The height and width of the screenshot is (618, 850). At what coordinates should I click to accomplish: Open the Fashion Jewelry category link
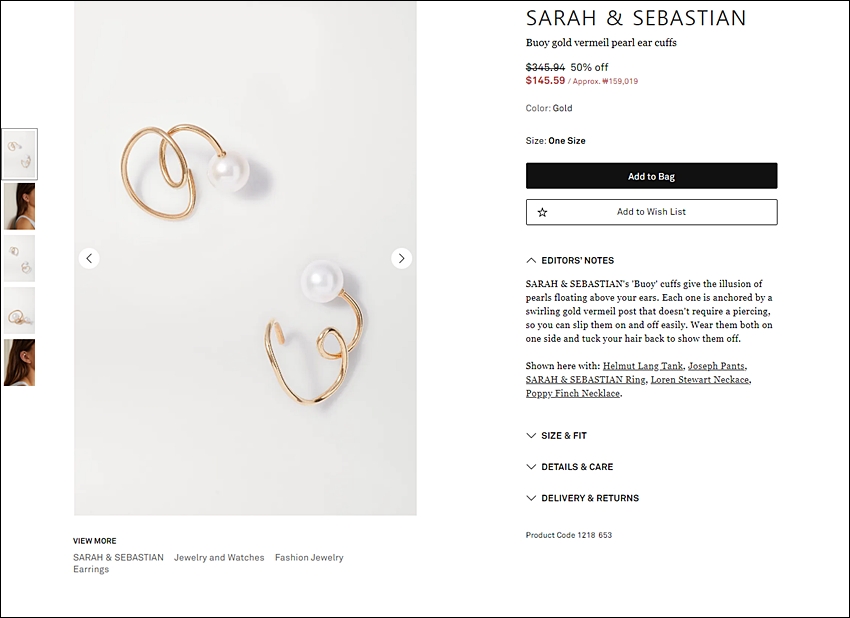click(x=309, y=557)
